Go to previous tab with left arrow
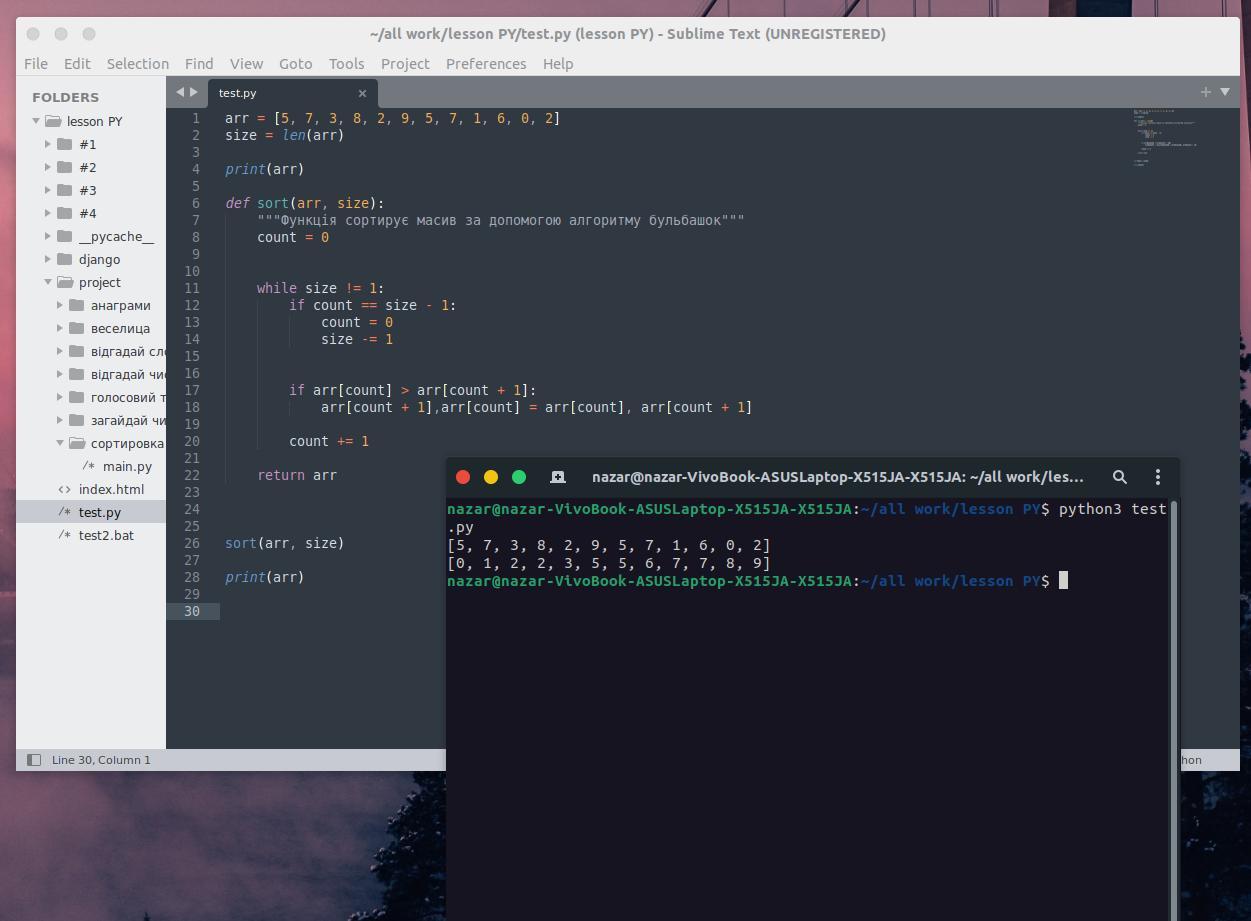The image size is (1251, 921). pos(180,92)
